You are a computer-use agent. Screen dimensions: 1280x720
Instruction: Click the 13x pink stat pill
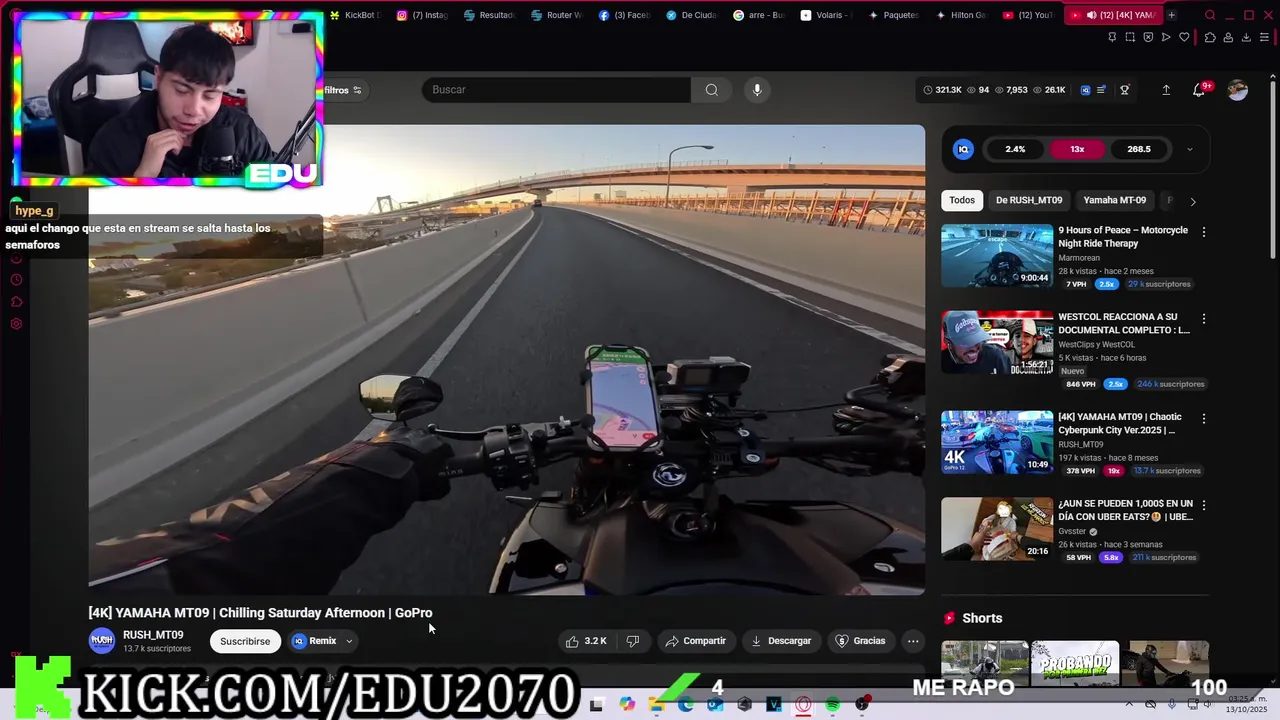(x=1077, y=149)
